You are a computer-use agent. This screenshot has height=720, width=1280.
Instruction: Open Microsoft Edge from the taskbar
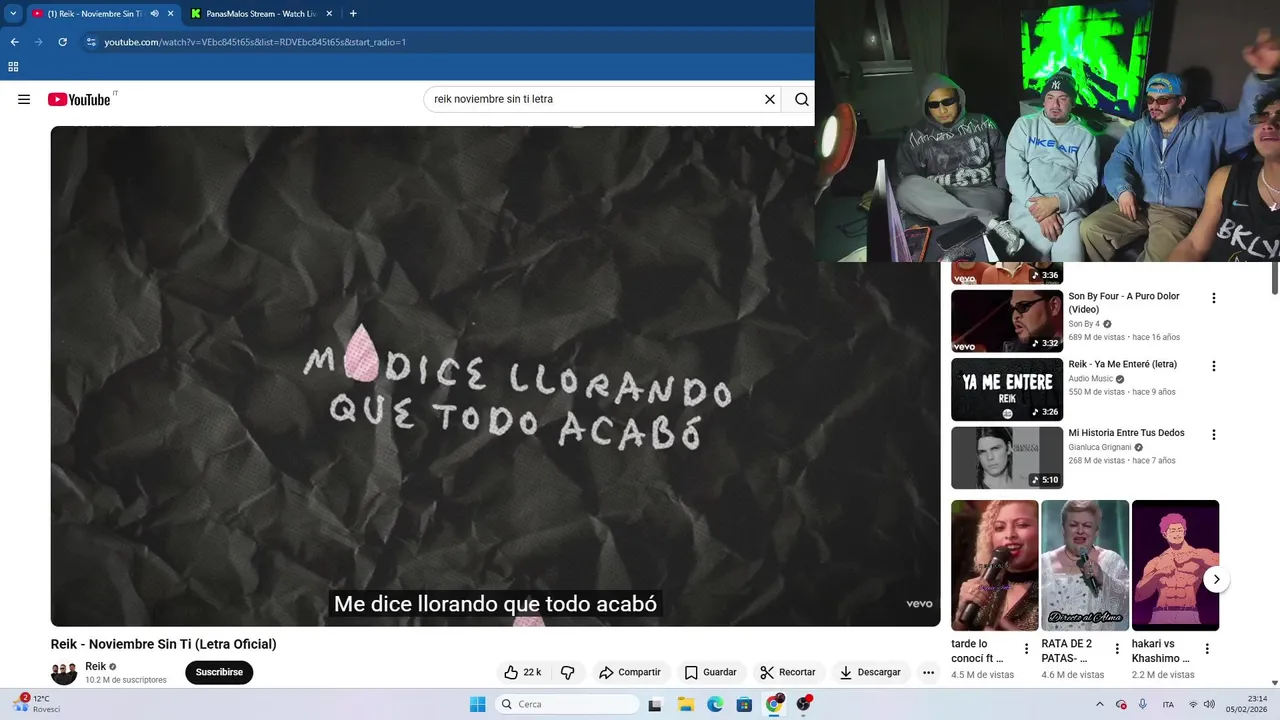pyautogui.click(x=715, y=704)
